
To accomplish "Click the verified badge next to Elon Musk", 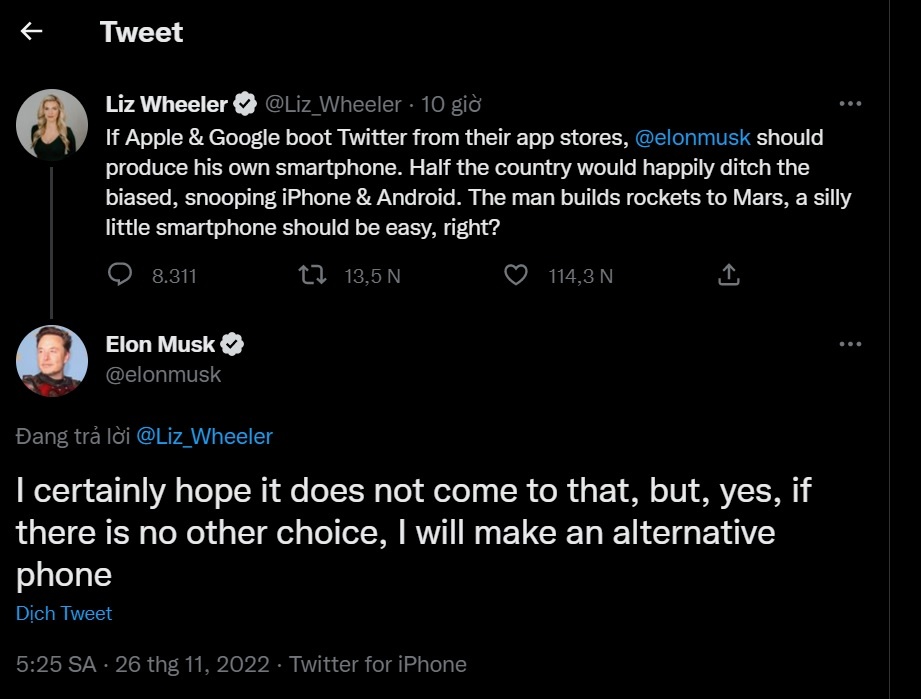I will 232,344.
